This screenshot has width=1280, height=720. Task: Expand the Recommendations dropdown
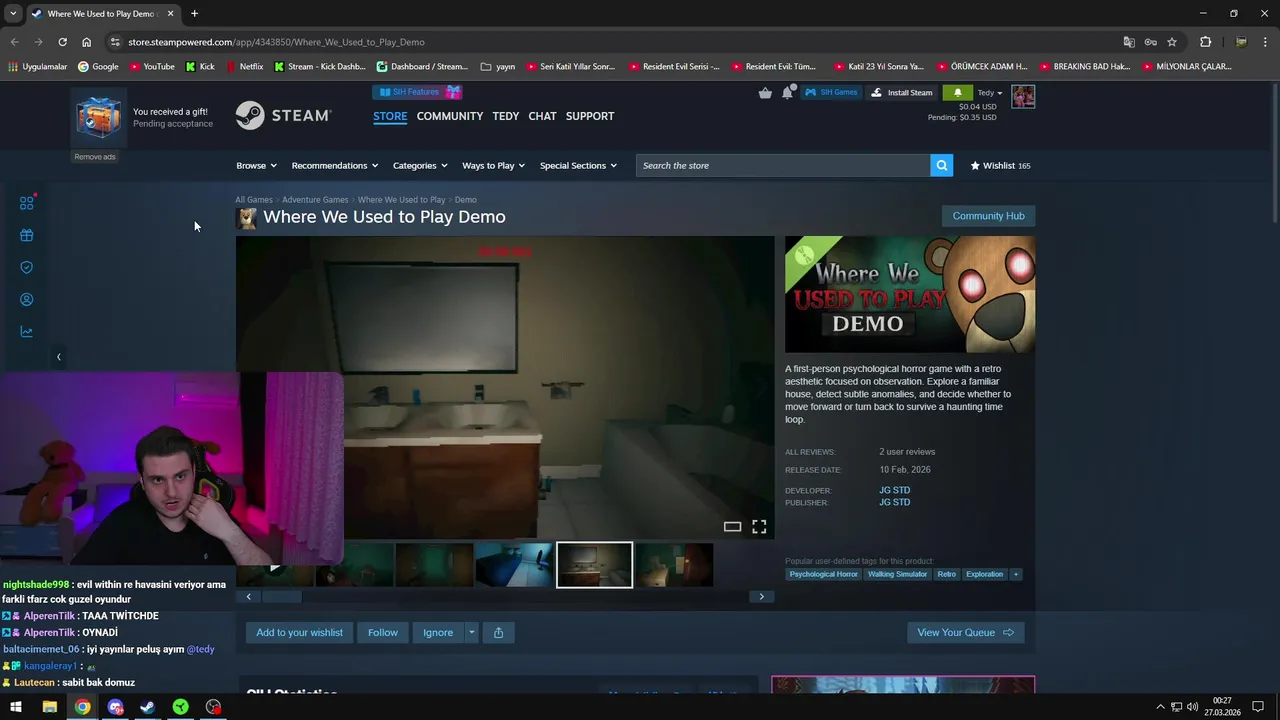(335, 166)
